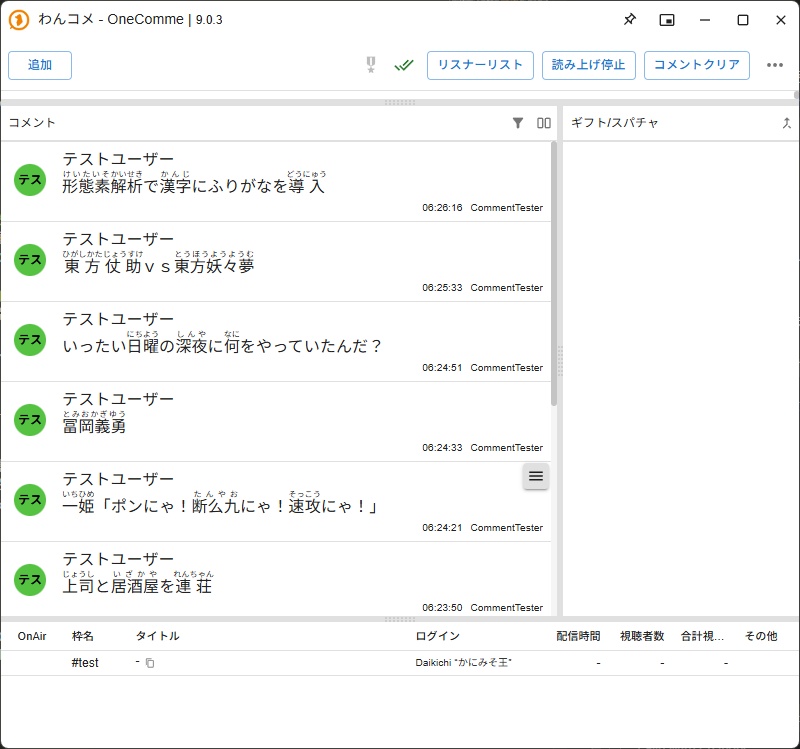Click the medal ranking icon
Screen dimensions: 800x749
click(371, 65)
